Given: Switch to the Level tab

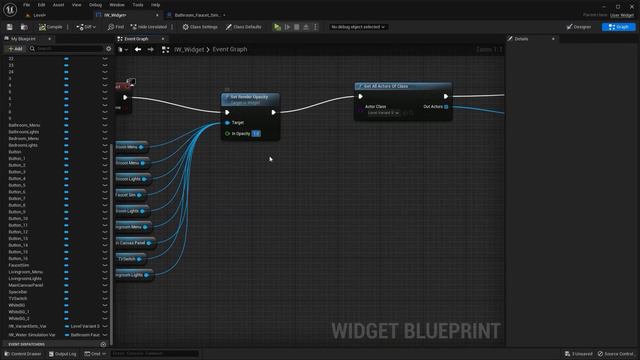Looking at the screenshot, I should click(39, 15).
